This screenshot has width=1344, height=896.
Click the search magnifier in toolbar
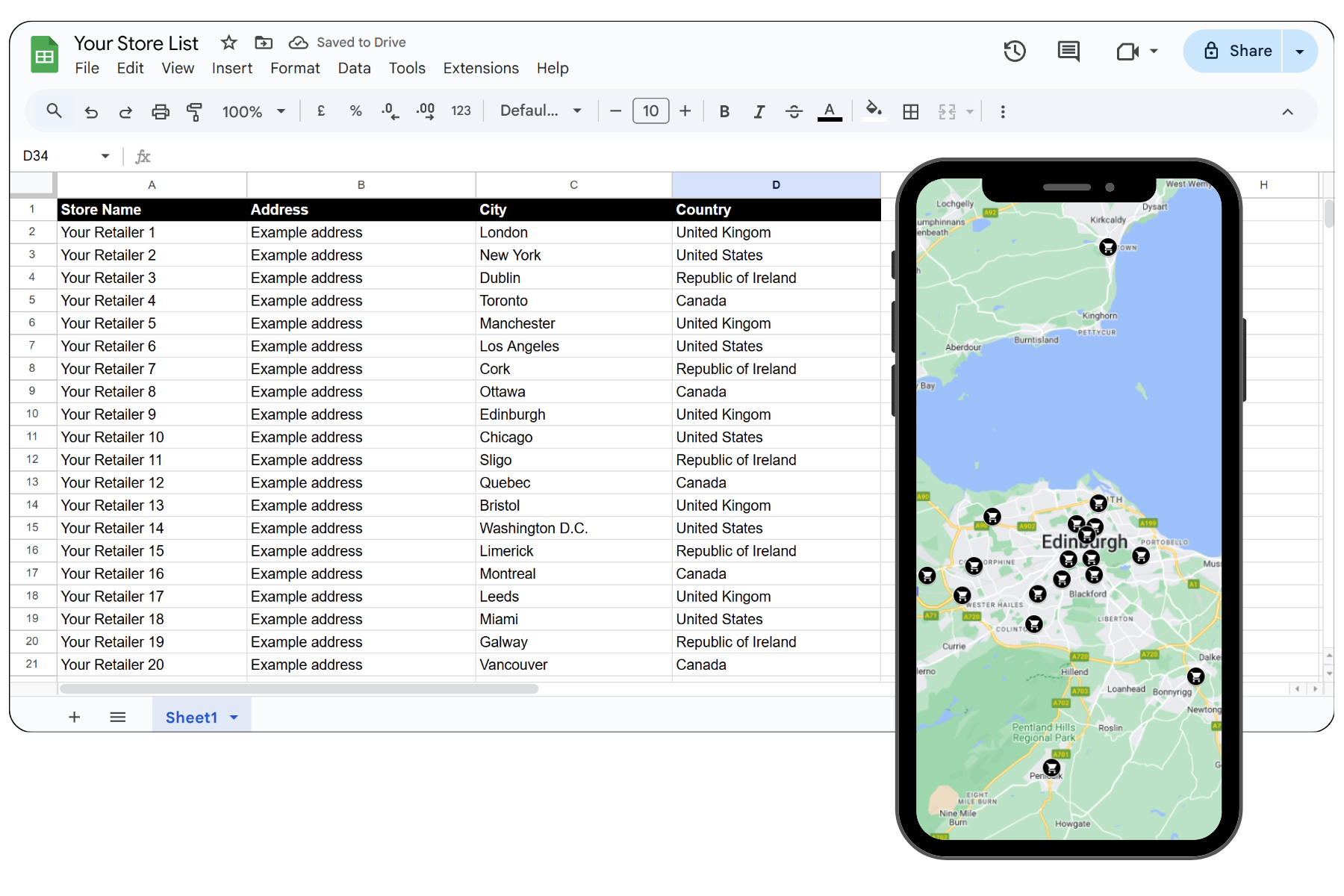tap(54, 111)
